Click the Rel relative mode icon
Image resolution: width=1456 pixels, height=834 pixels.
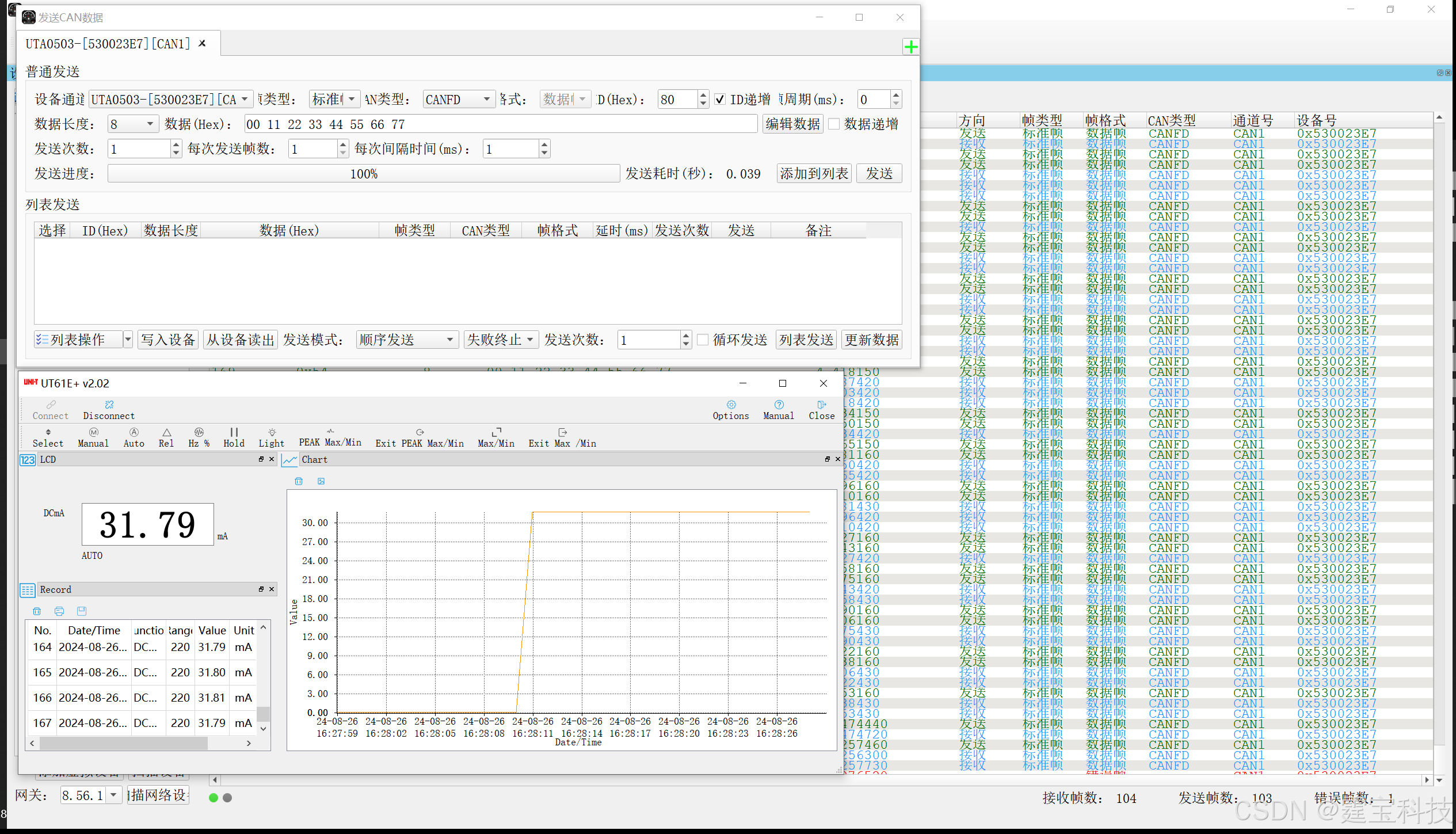(x=166, y=433)
